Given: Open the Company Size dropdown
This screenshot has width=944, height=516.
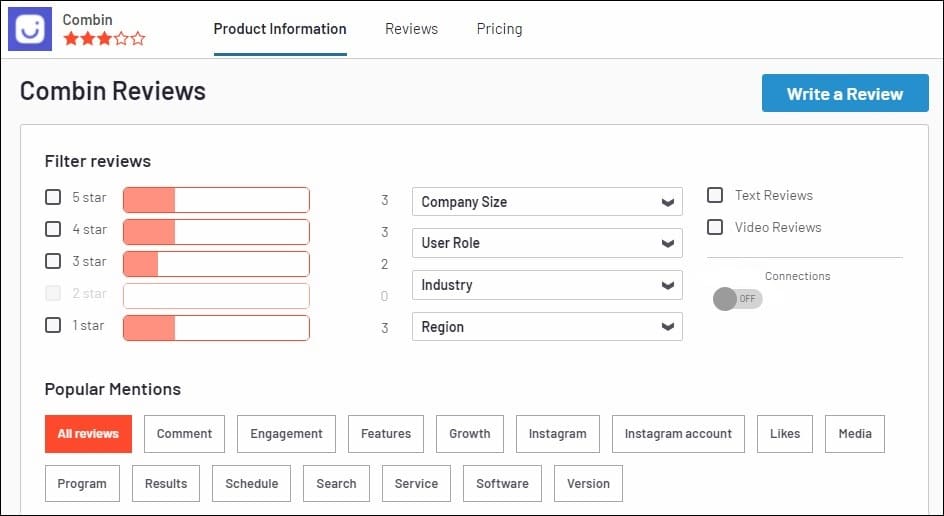Looking at the screenshot, I should [547, 202].
